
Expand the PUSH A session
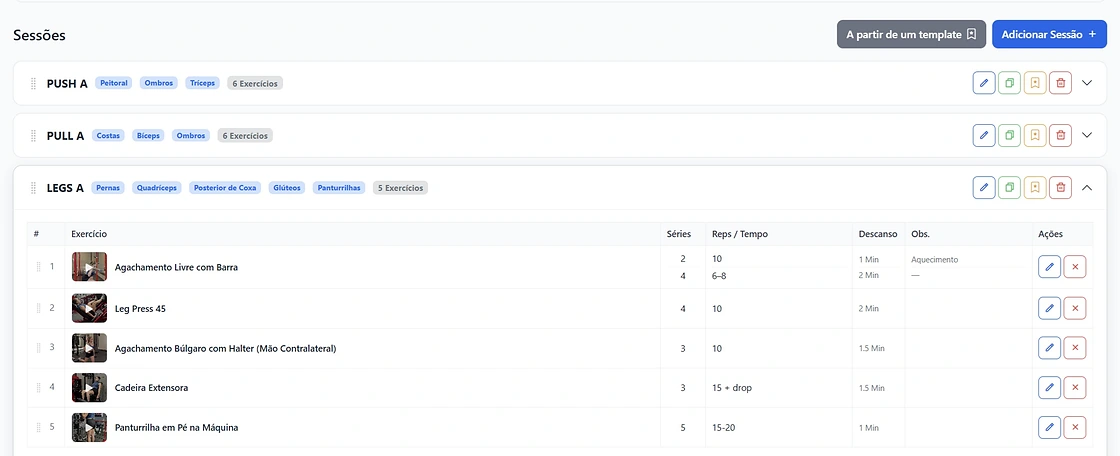pos(1087,83)
